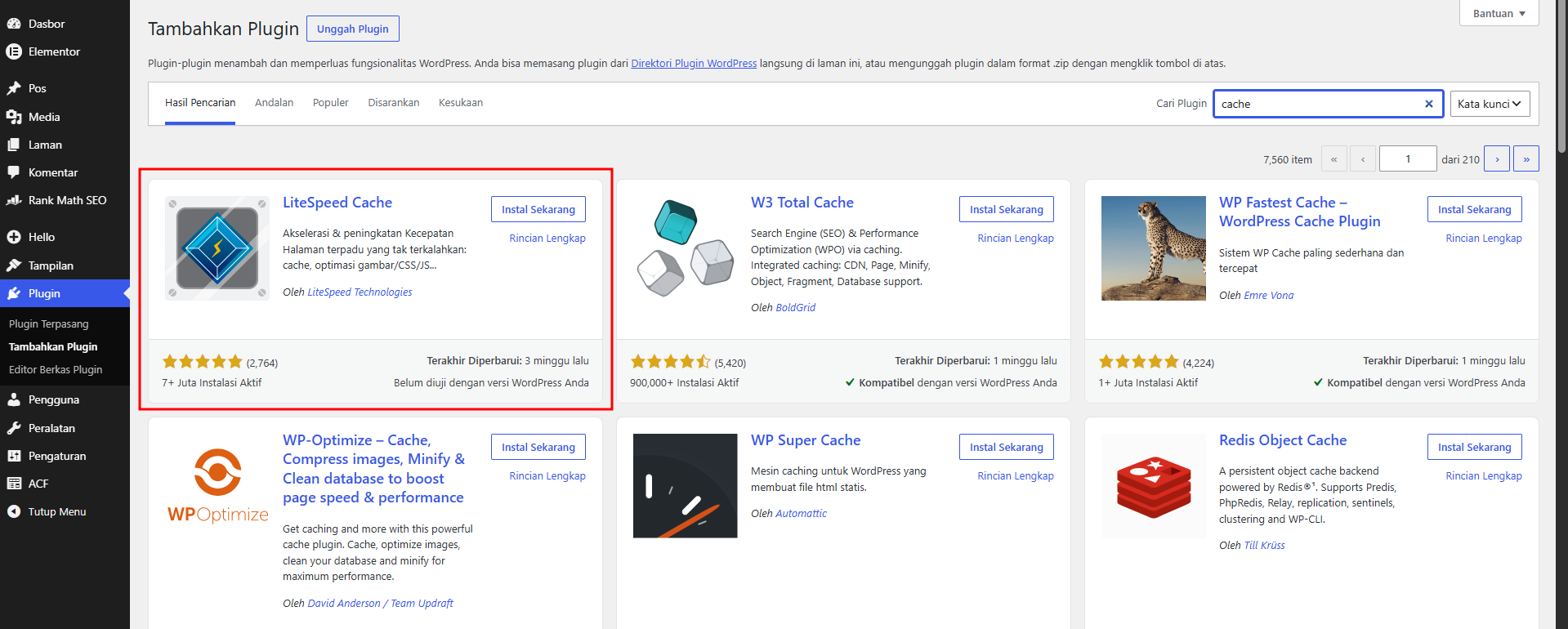Expand the Kata kunci dropdown
Viewport: 1568px width, 629px height.
1490,104
